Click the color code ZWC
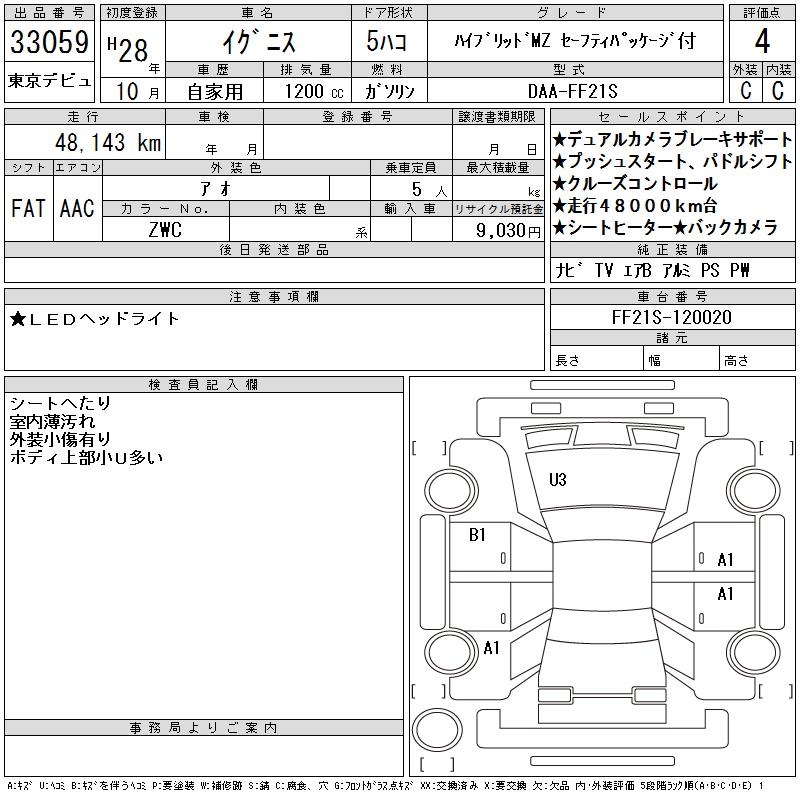This screenshot has height=800, width=800. (x=165, y=229)
